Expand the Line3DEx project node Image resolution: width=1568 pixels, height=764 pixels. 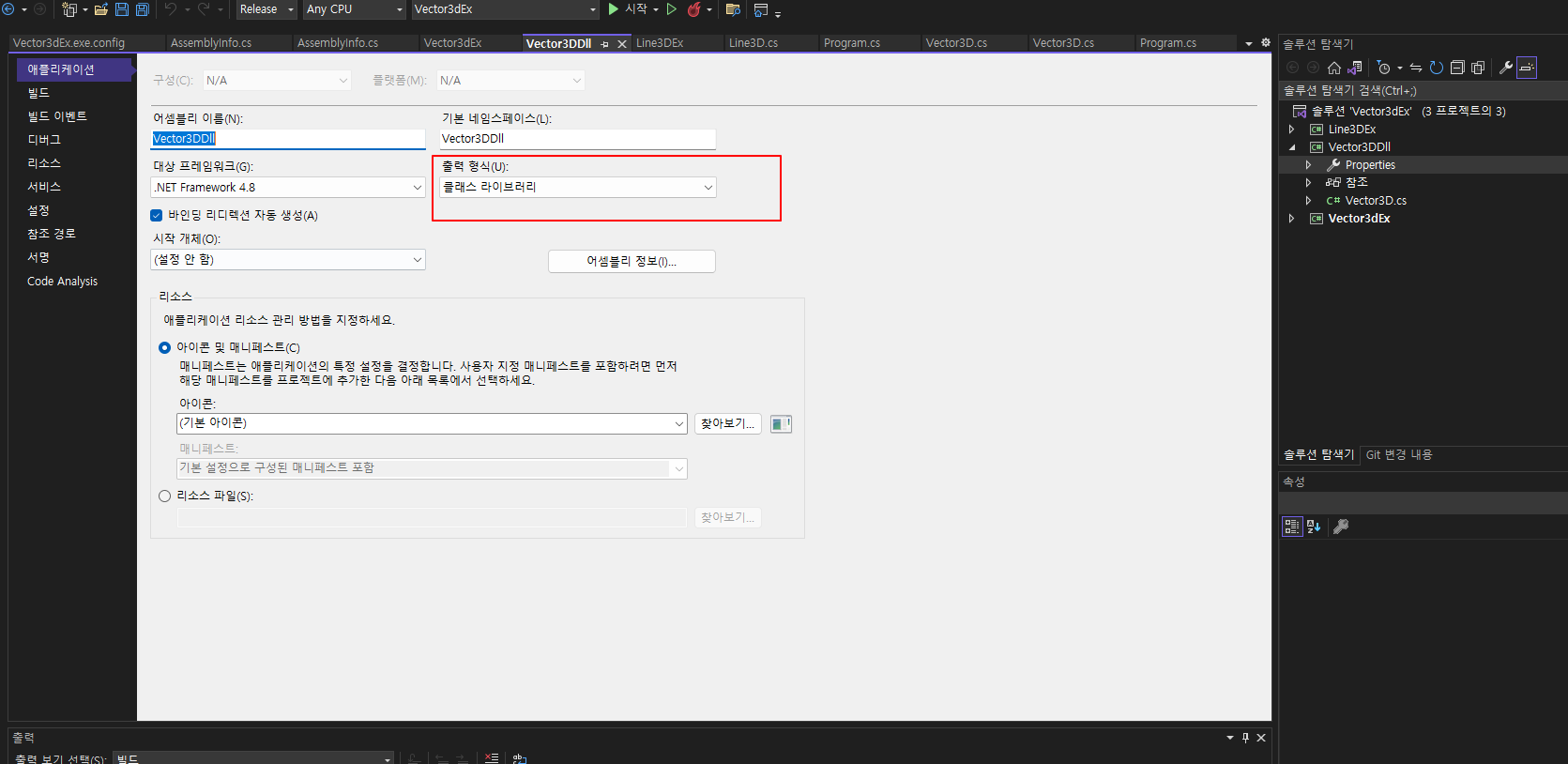[1292, 130]
